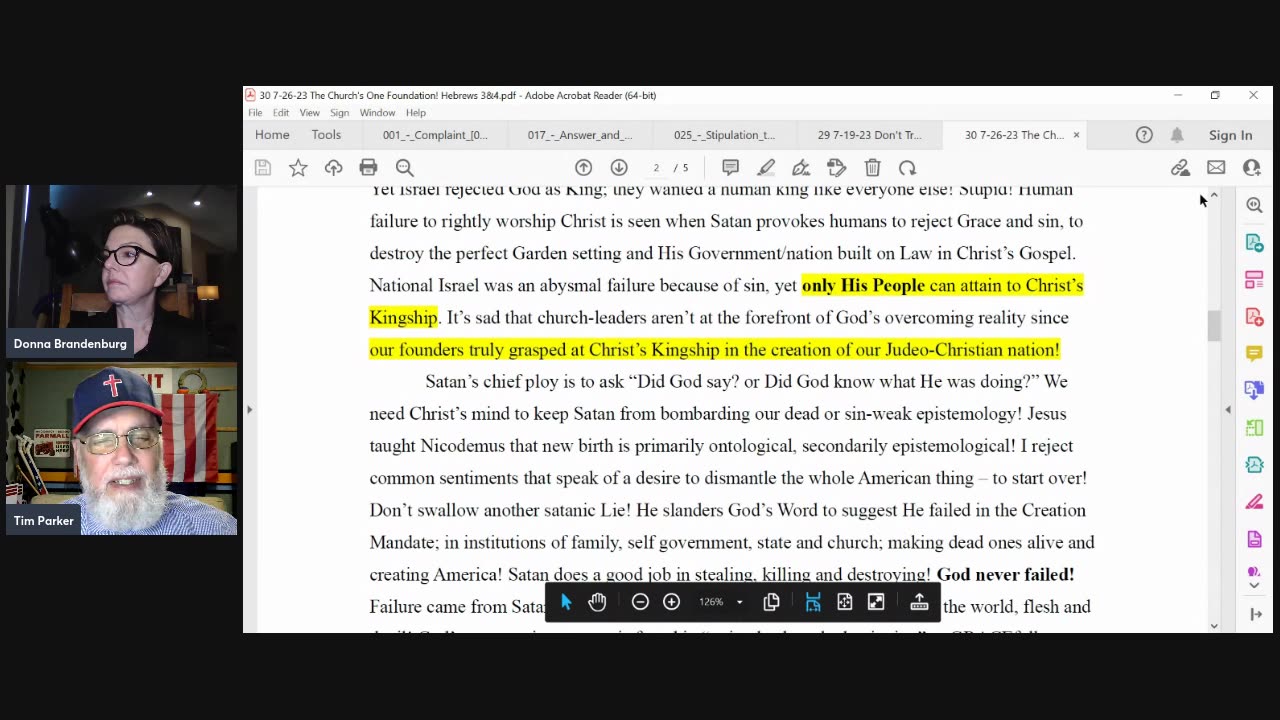The width and height of the screenshot is (1280, 720).
Task: Open the Edit menu
Action: tap(281, 113)
